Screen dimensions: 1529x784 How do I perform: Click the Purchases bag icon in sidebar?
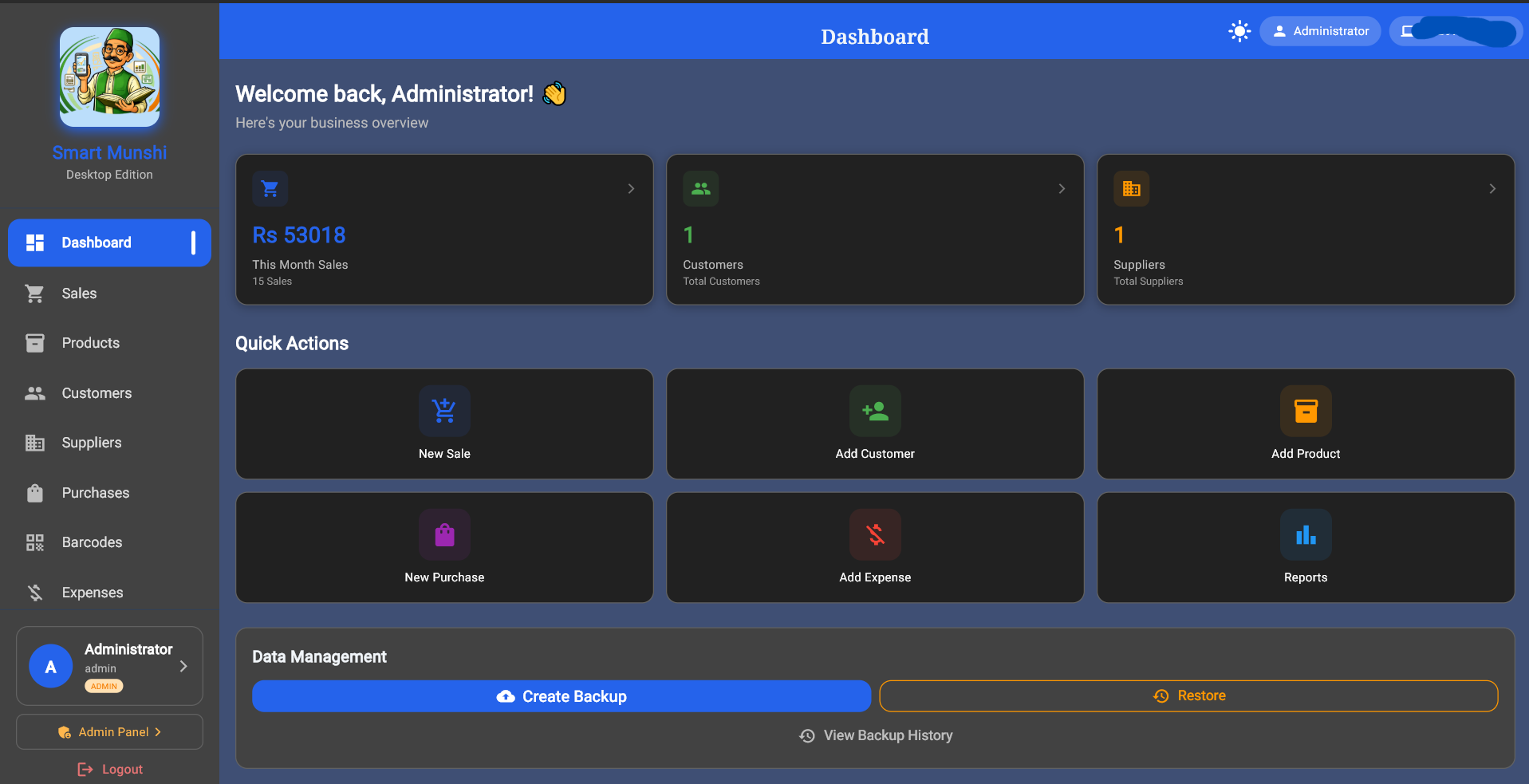pos(35,493)
